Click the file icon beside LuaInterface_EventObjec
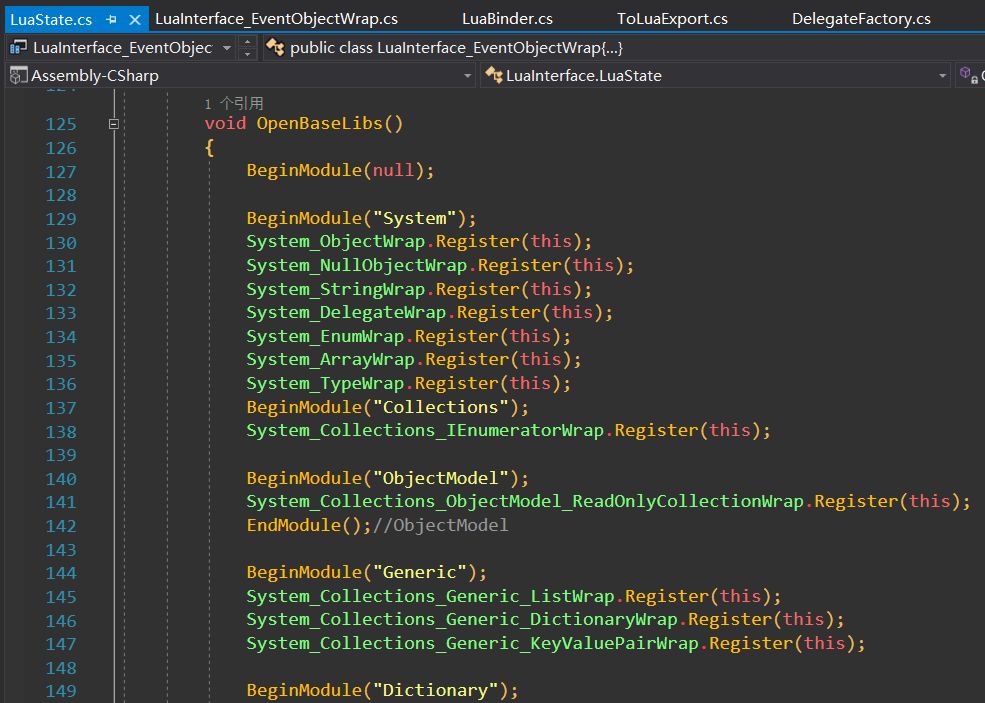Viewport: 985px width, 703px height. (19, 47)
